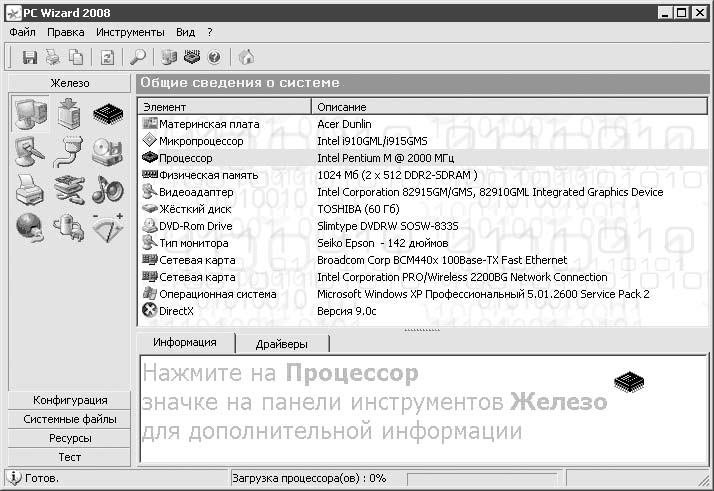Click the Print toolbar icon
Screen dimensions: 714x491
53,57
